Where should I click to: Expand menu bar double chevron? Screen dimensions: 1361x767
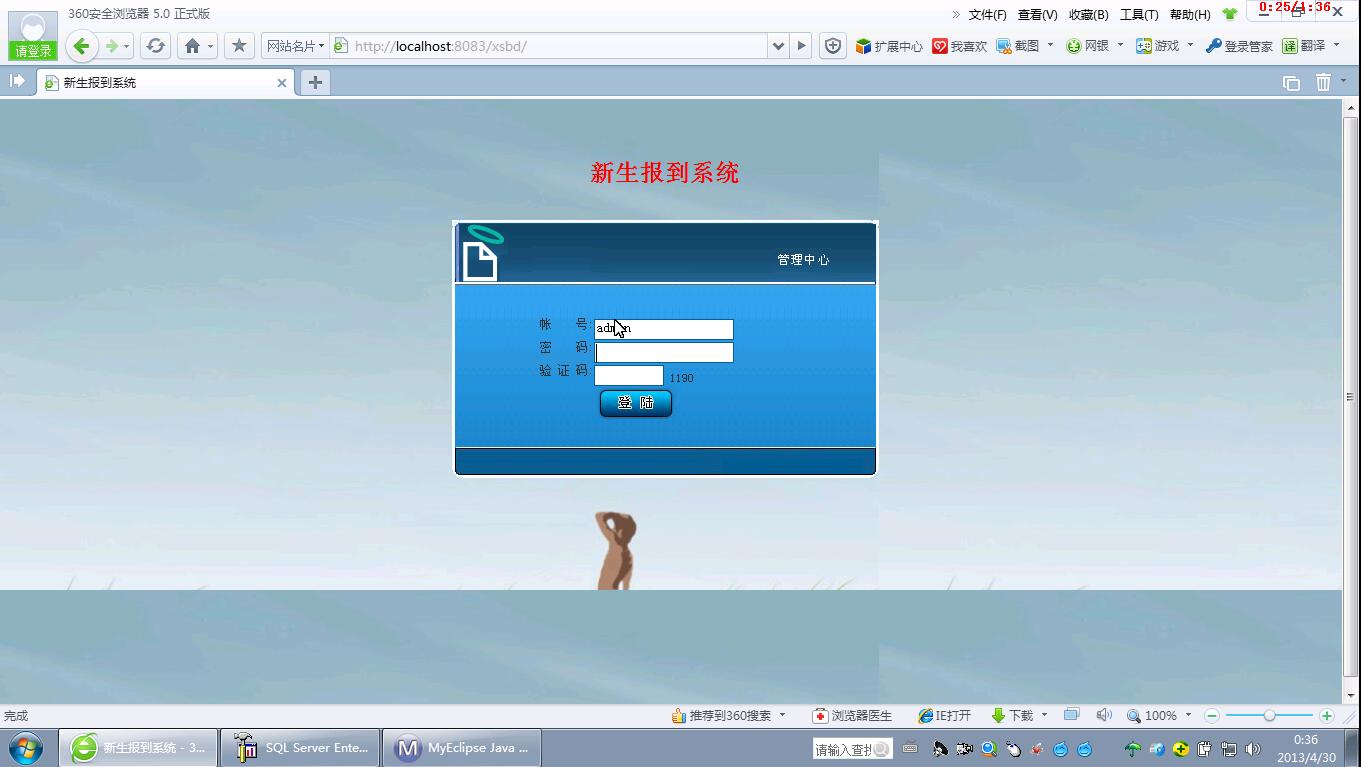956,14
